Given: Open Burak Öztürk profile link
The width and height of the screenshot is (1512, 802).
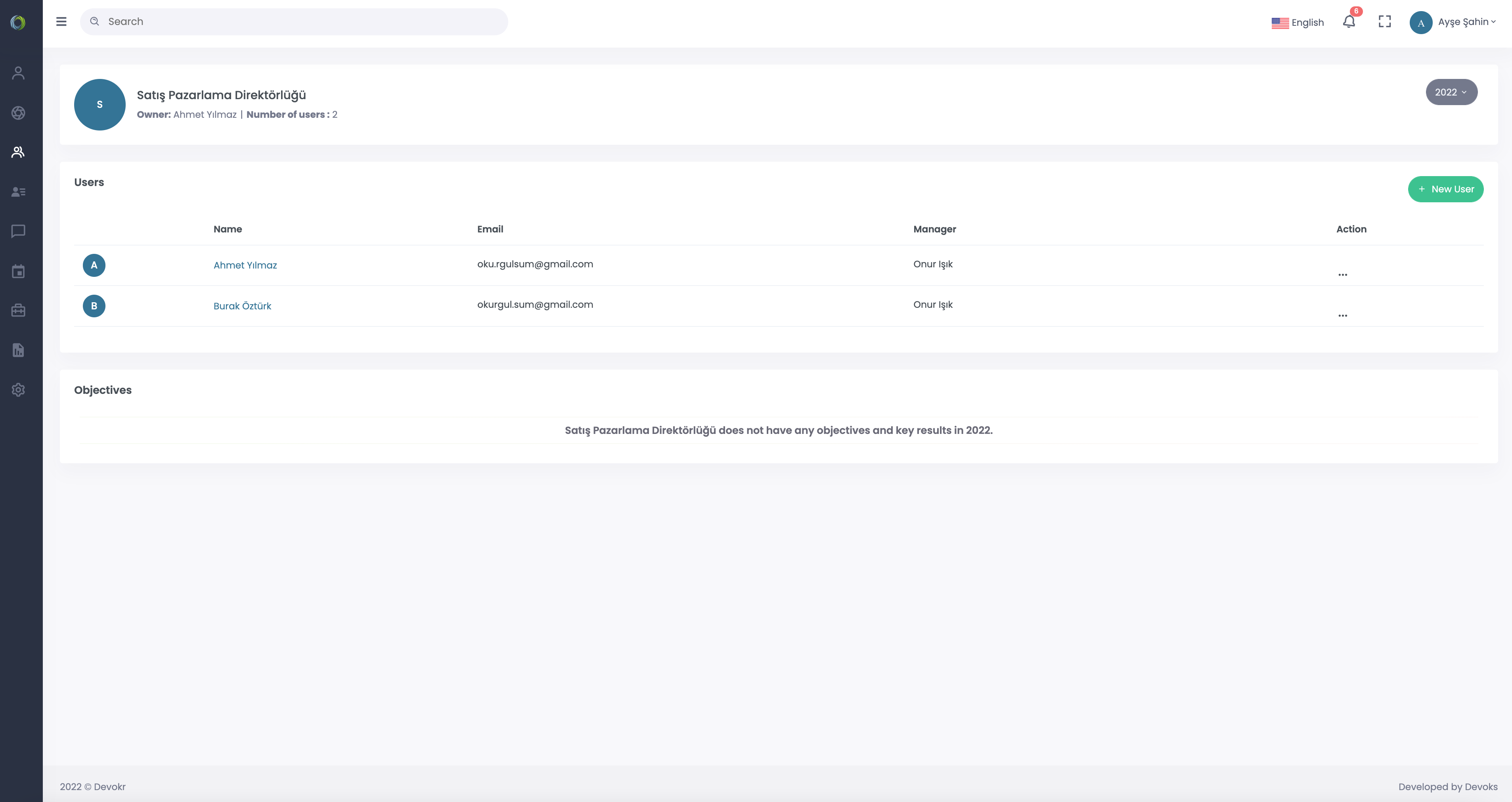Looking at the screenshot, I should [242, 306].
